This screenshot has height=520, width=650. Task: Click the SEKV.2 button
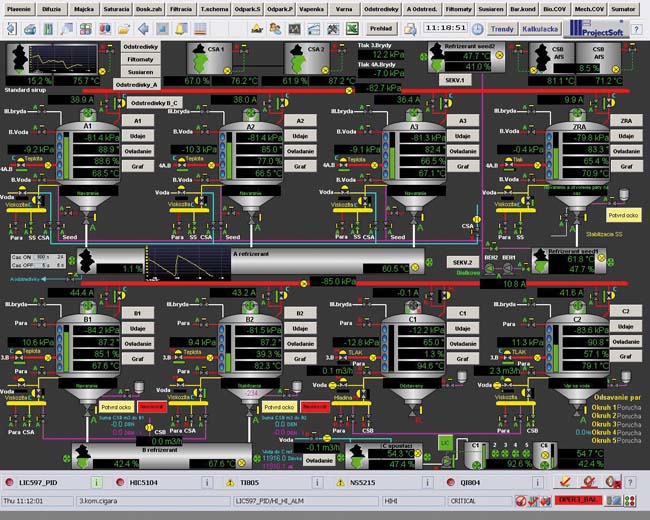[463, 262]
